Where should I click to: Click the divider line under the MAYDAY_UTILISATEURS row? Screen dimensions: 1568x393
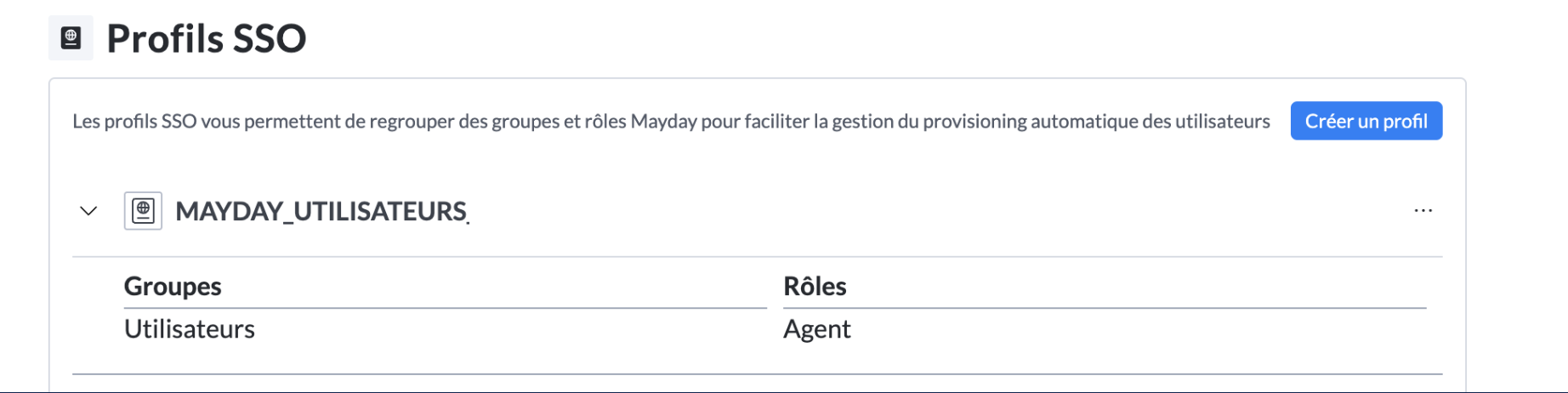click(x=757, y=256)
